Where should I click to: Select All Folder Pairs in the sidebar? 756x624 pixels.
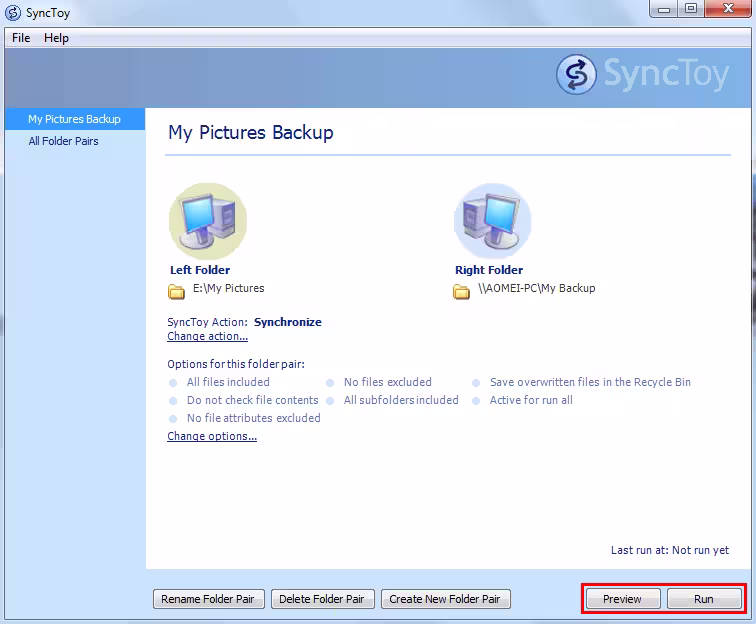[63, 141]
